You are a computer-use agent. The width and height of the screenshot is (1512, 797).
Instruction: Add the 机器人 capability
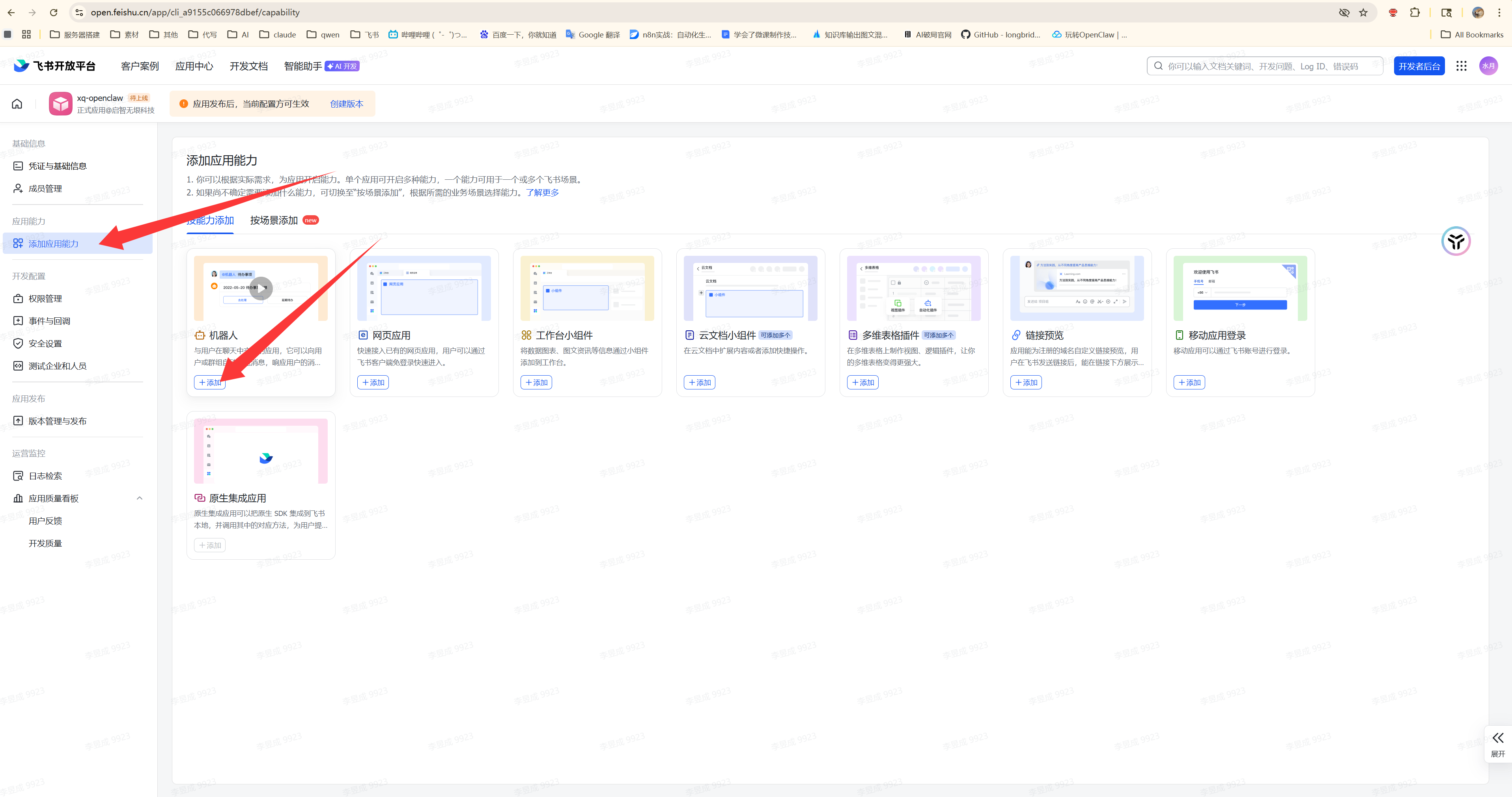point(209,382)
